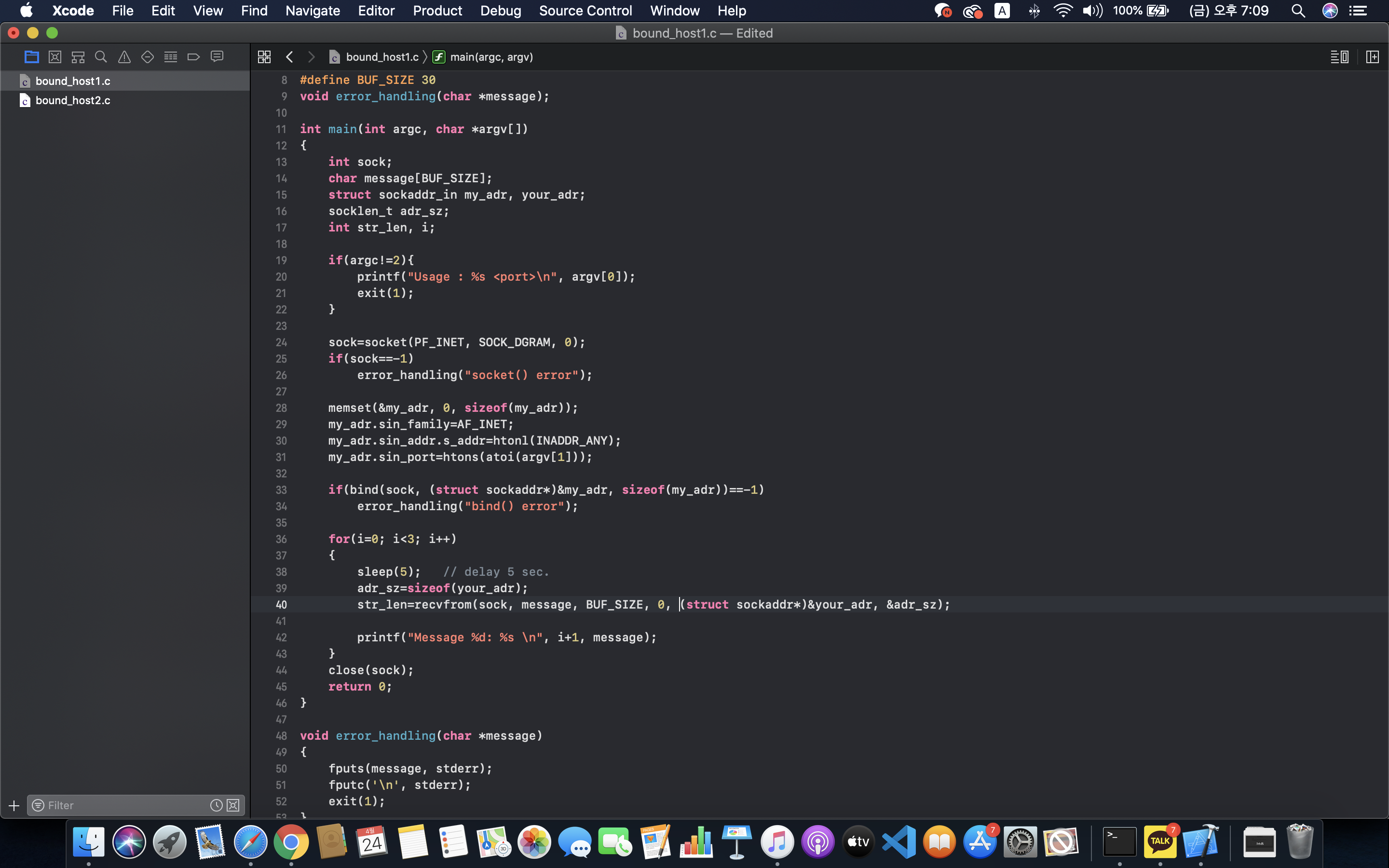
Task: Open the Symbol navigator icon
Action: [x=78, y=57]
